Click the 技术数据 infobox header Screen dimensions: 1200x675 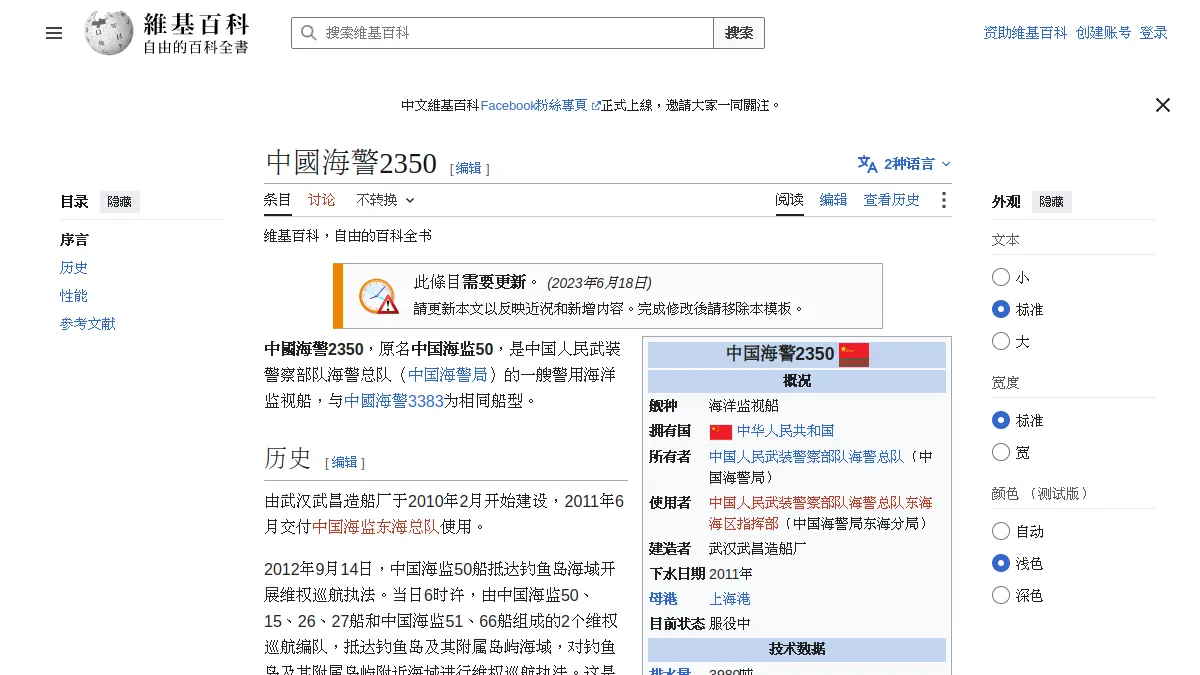tap(797, 650)
